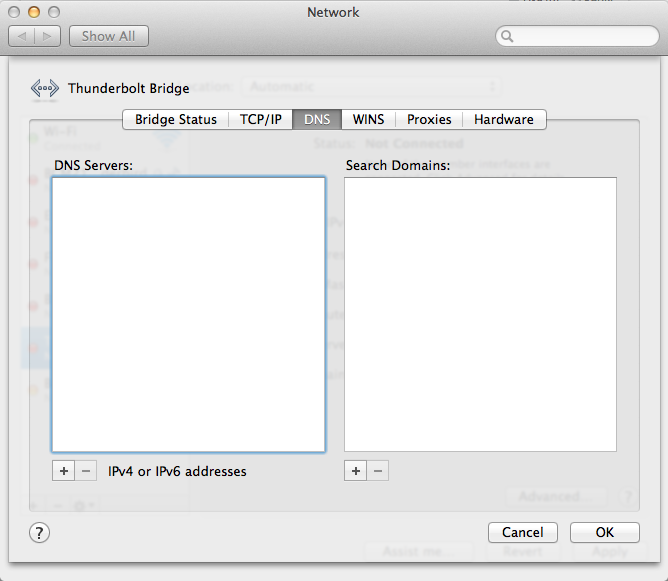Switch to the Hardware tab

pyautogui.click(x=504, y=119)
